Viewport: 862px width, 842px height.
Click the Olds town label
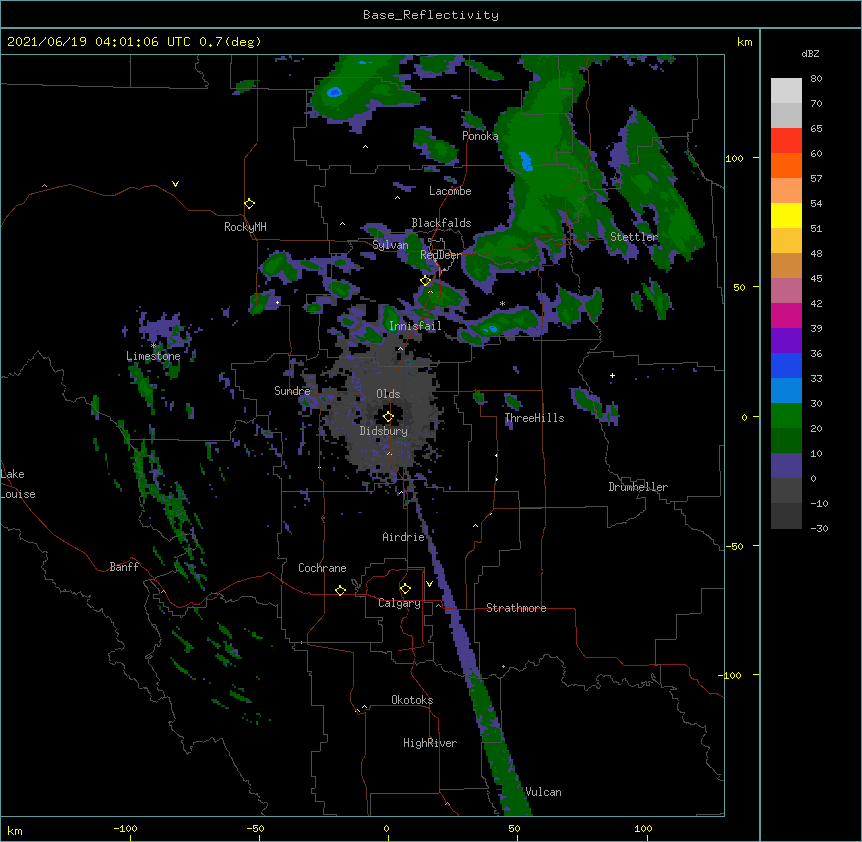[388, 394]
